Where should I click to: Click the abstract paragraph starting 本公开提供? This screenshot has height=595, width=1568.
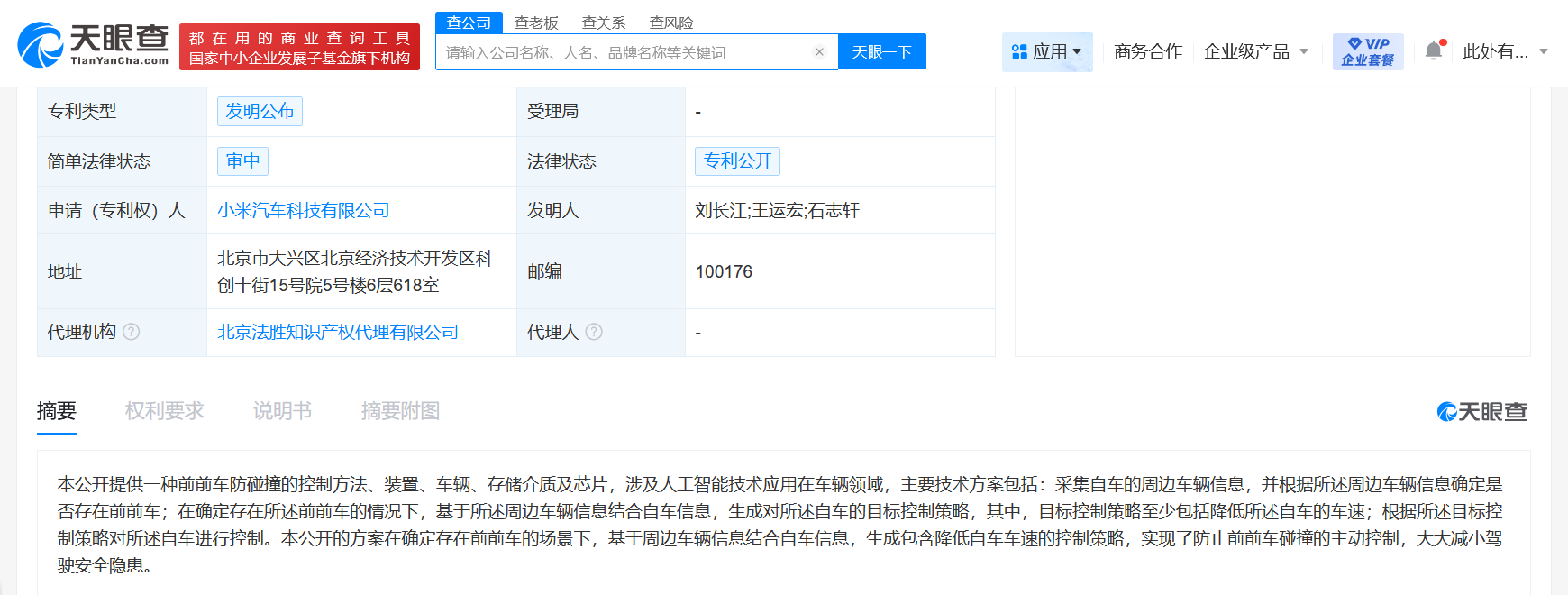click(780, 525)
